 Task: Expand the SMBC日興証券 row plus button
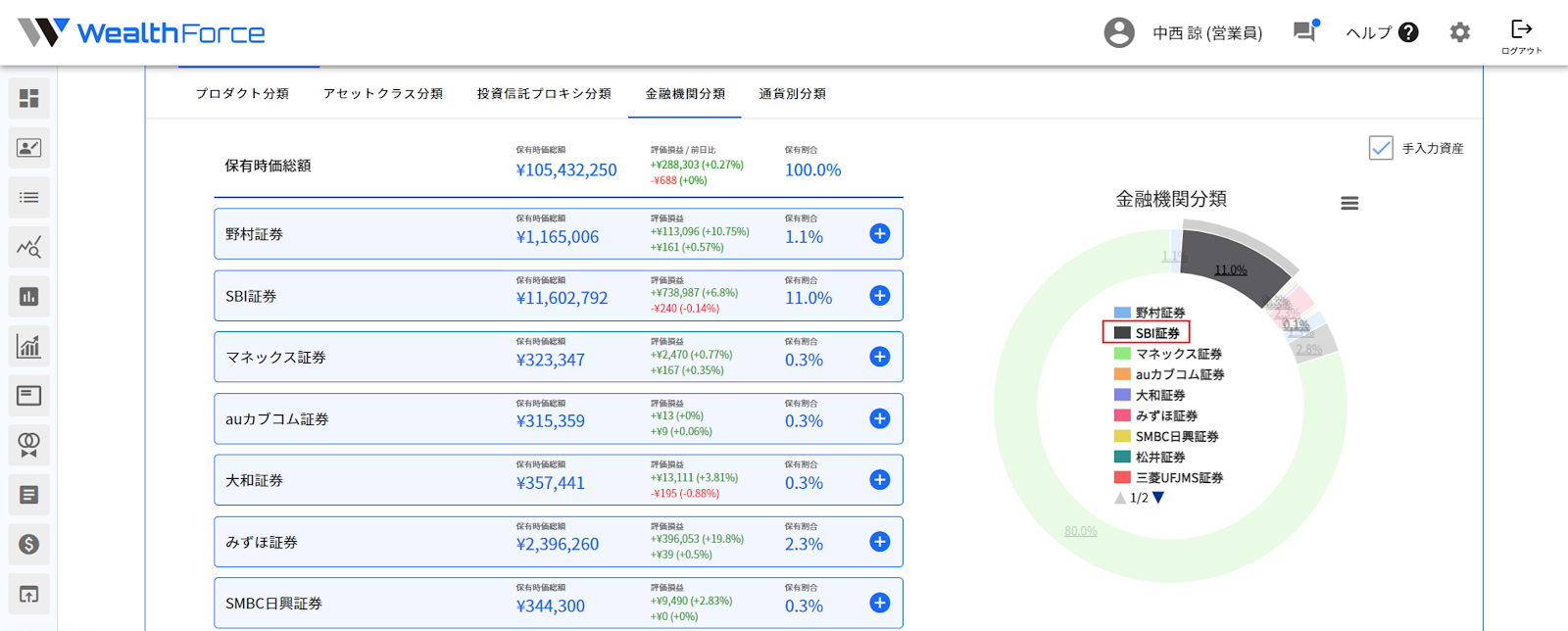point(880,604)
